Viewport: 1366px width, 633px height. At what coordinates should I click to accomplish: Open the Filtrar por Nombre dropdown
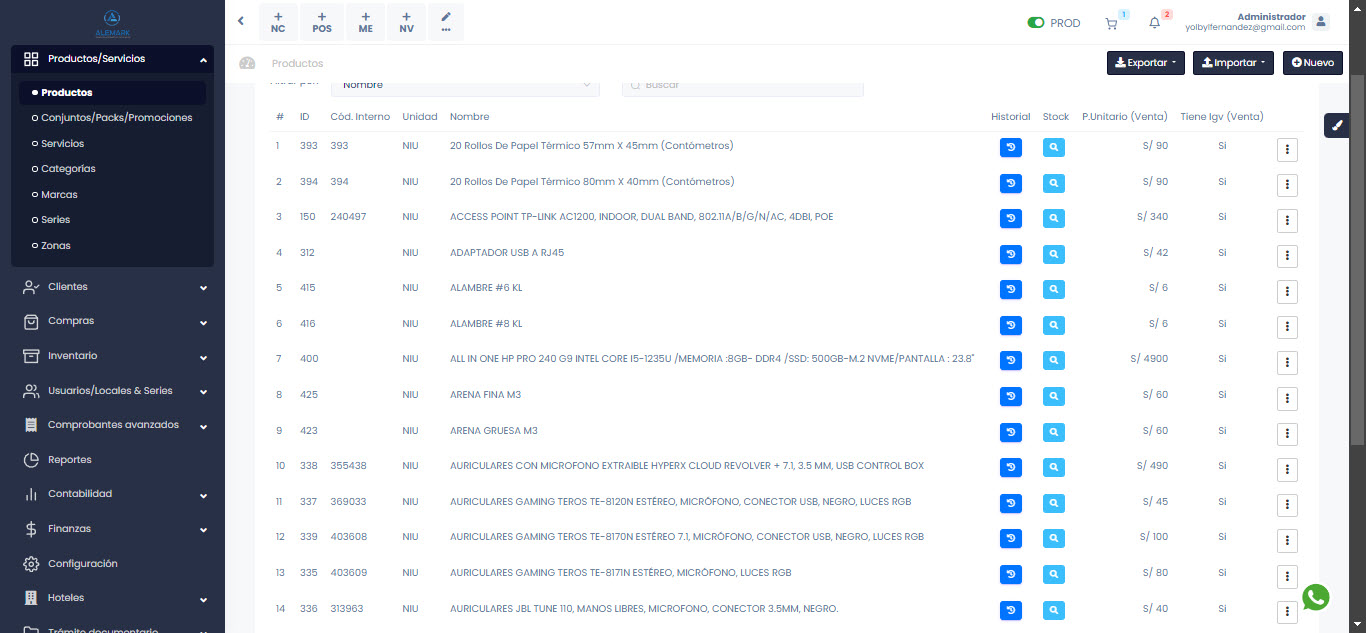(465, 86)
